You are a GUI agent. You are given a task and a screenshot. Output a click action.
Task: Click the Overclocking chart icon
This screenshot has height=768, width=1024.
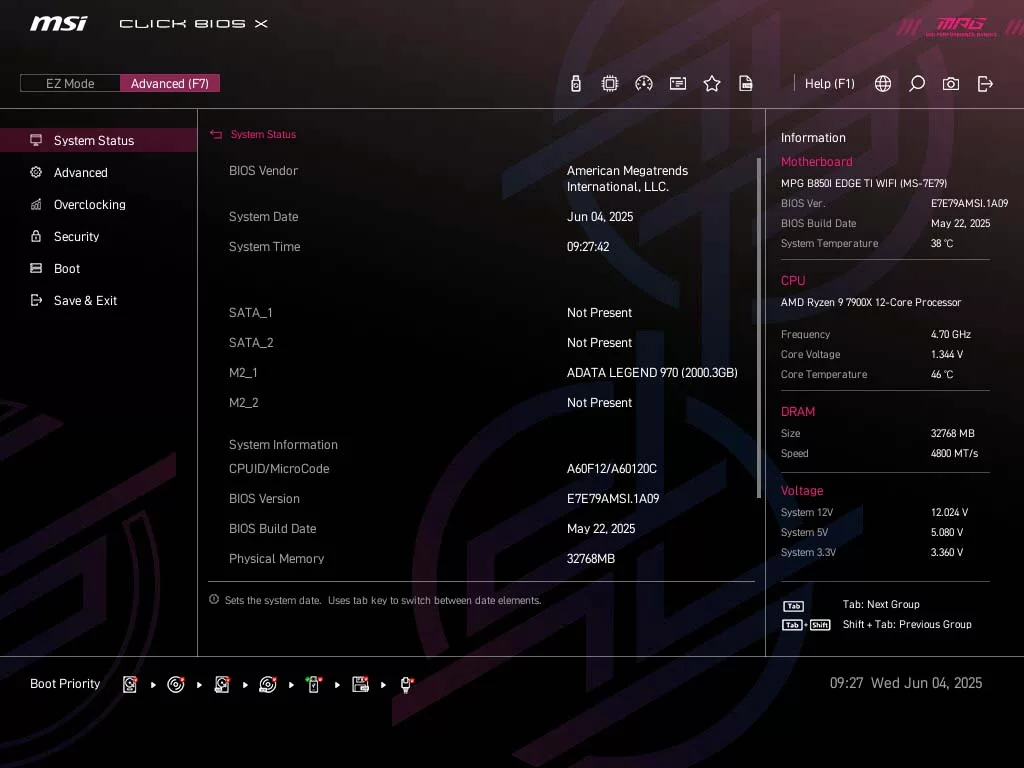click(36, 204)
